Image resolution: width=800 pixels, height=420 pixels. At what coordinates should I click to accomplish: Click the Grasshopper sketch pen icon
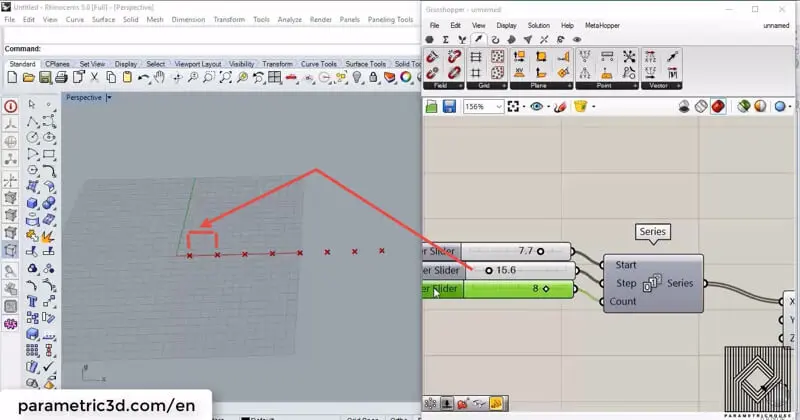tap(560, 106)
